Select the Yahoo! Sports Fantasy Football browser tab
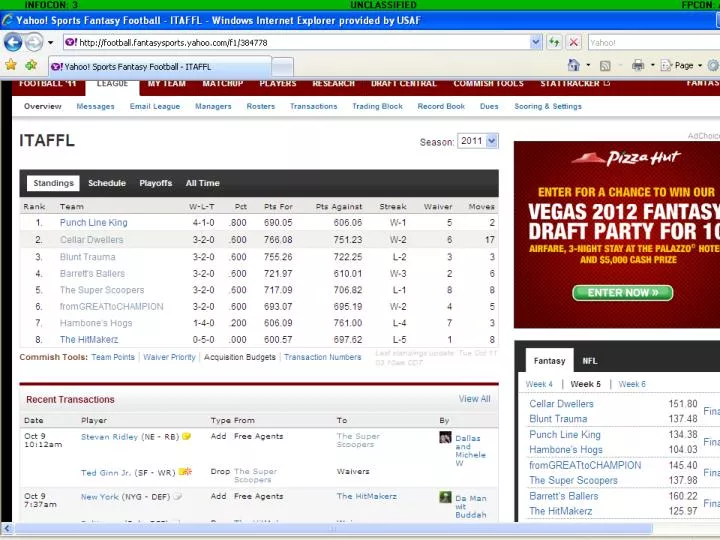Image resolution: width=720 pixels, height=540 pixels. 160,67
